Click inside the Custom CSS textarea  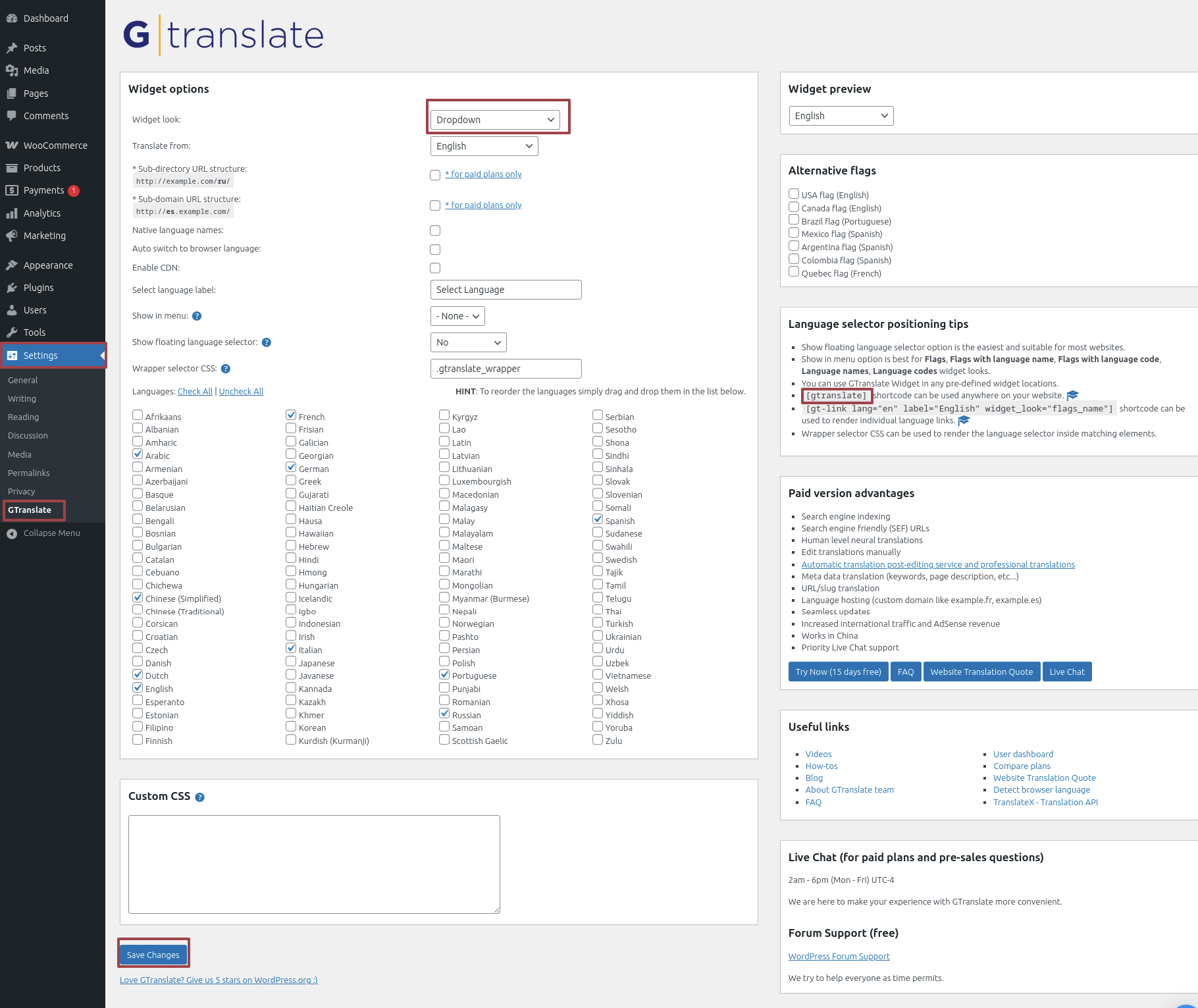point(314,864)
